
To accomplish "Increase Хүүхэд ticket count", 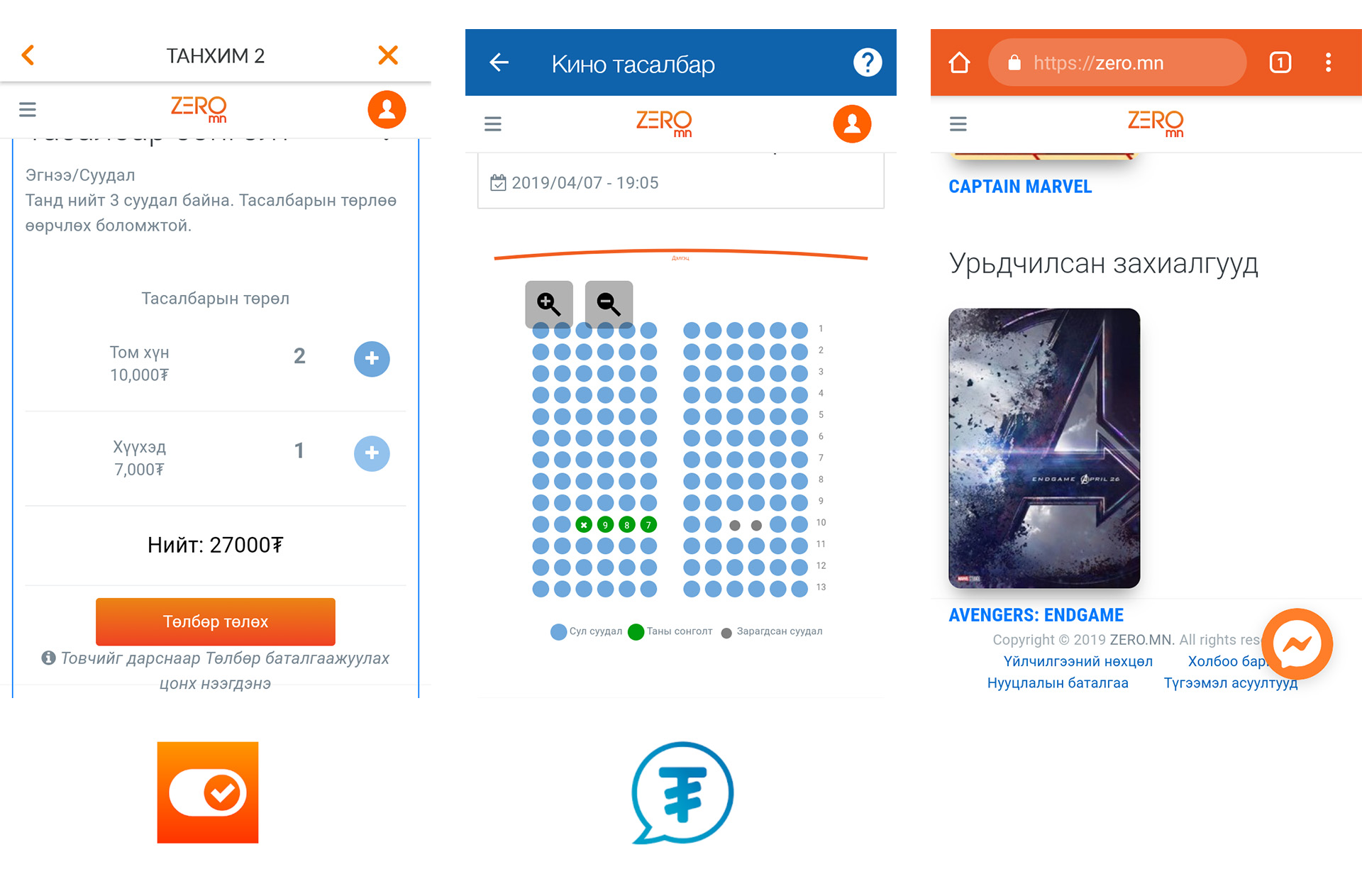I will pos(372,453).
